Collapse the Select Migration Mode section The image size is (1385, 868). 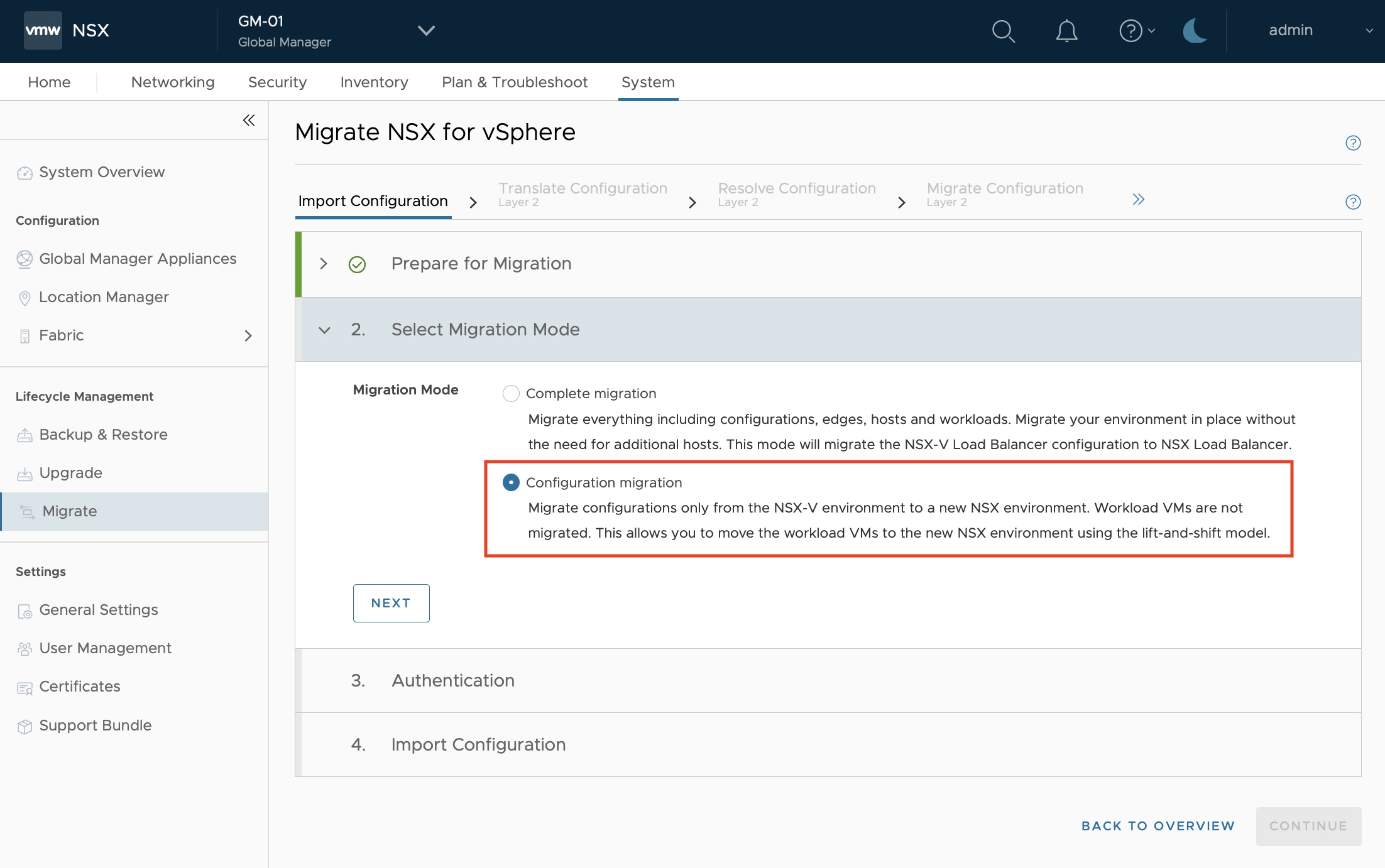click(x=324, y=330)
